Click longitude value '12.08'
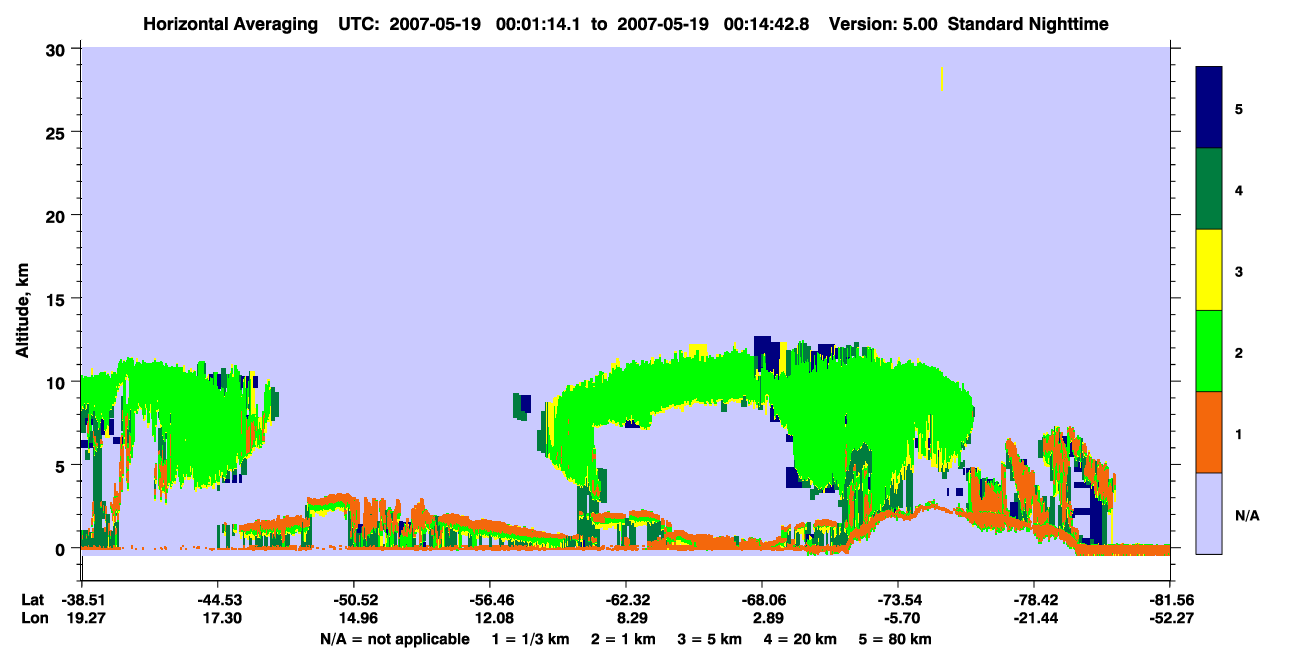The image size is (1300, 667). tap(490, 619)
